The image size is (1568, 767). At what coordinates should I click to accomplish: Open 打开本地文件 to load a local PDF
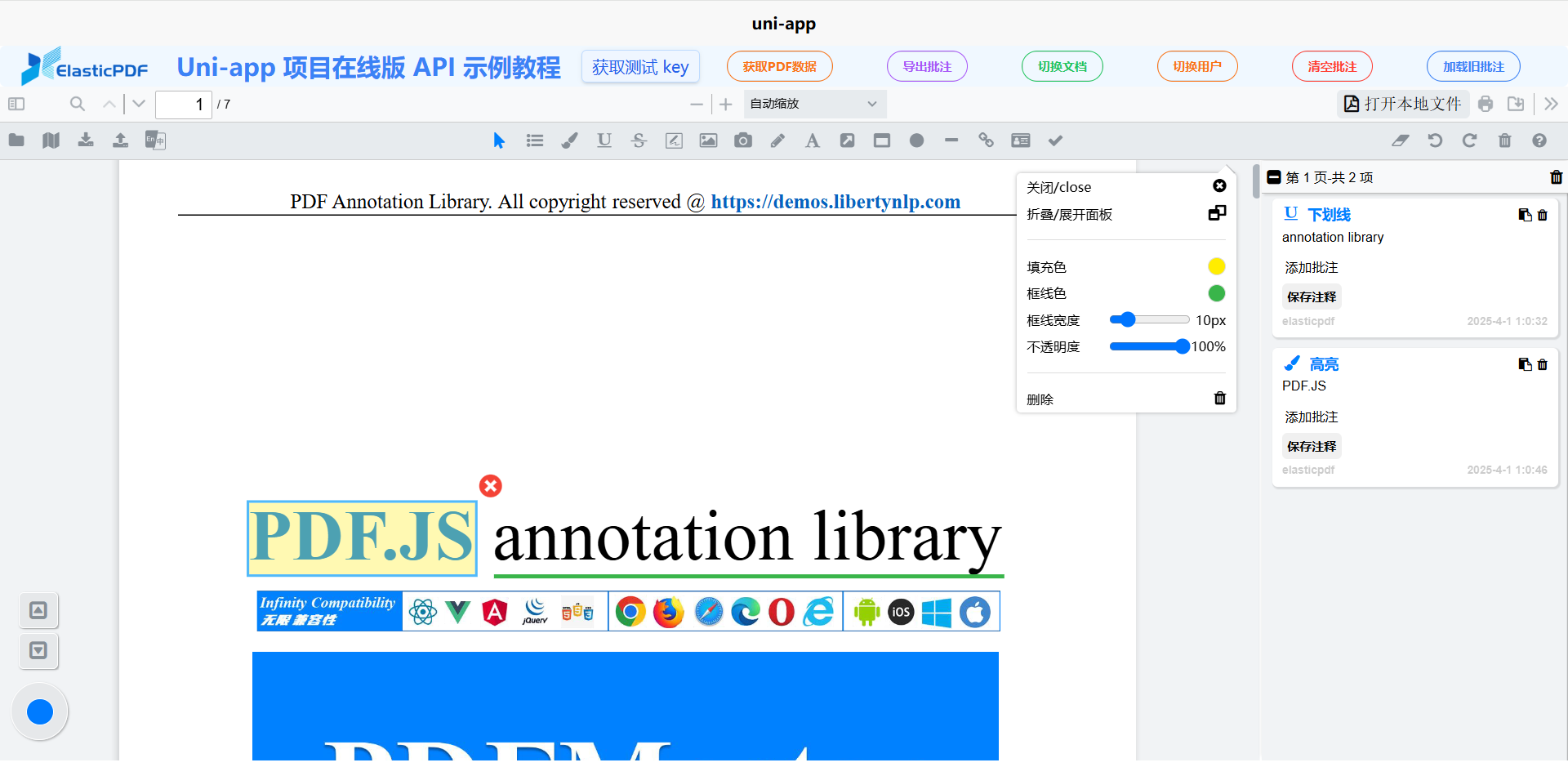(1401, 104)
